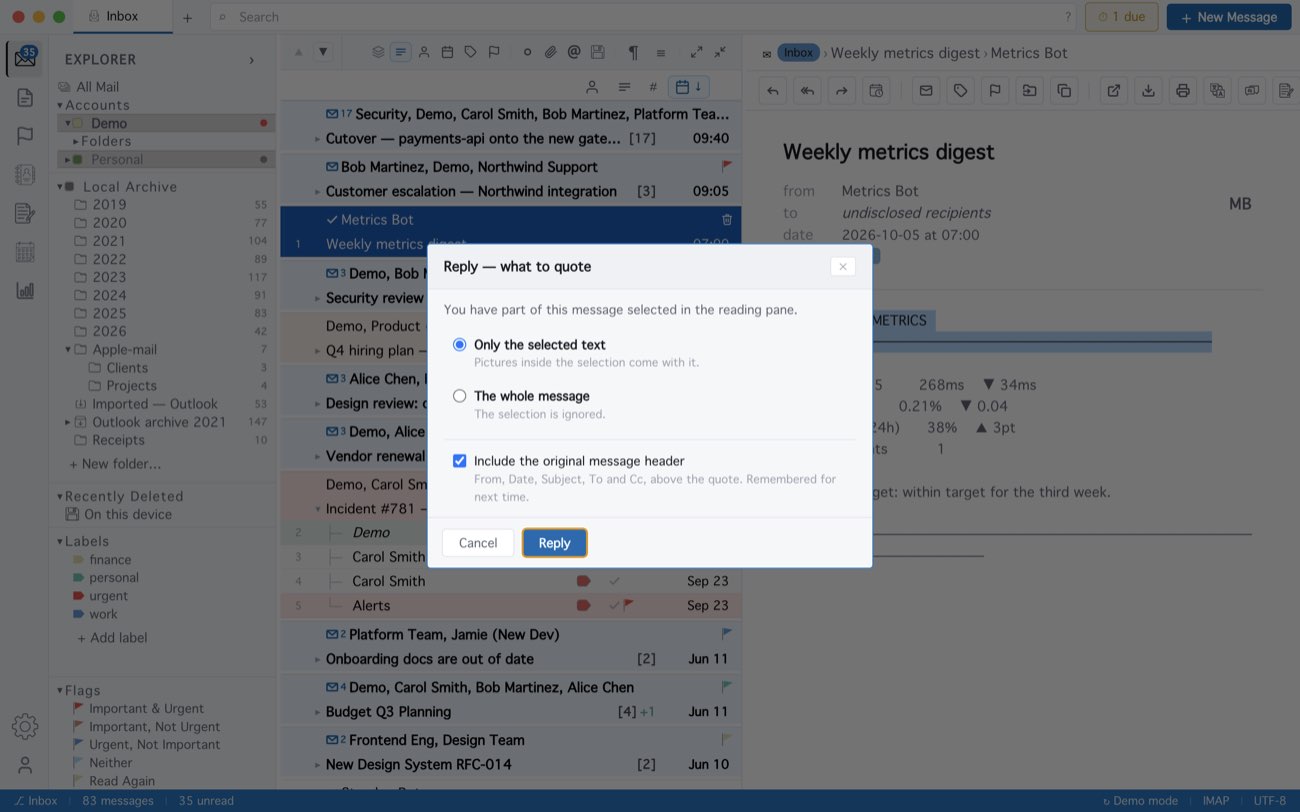
Task: Toggle the highlighted text lines view button
Action: 401,52
